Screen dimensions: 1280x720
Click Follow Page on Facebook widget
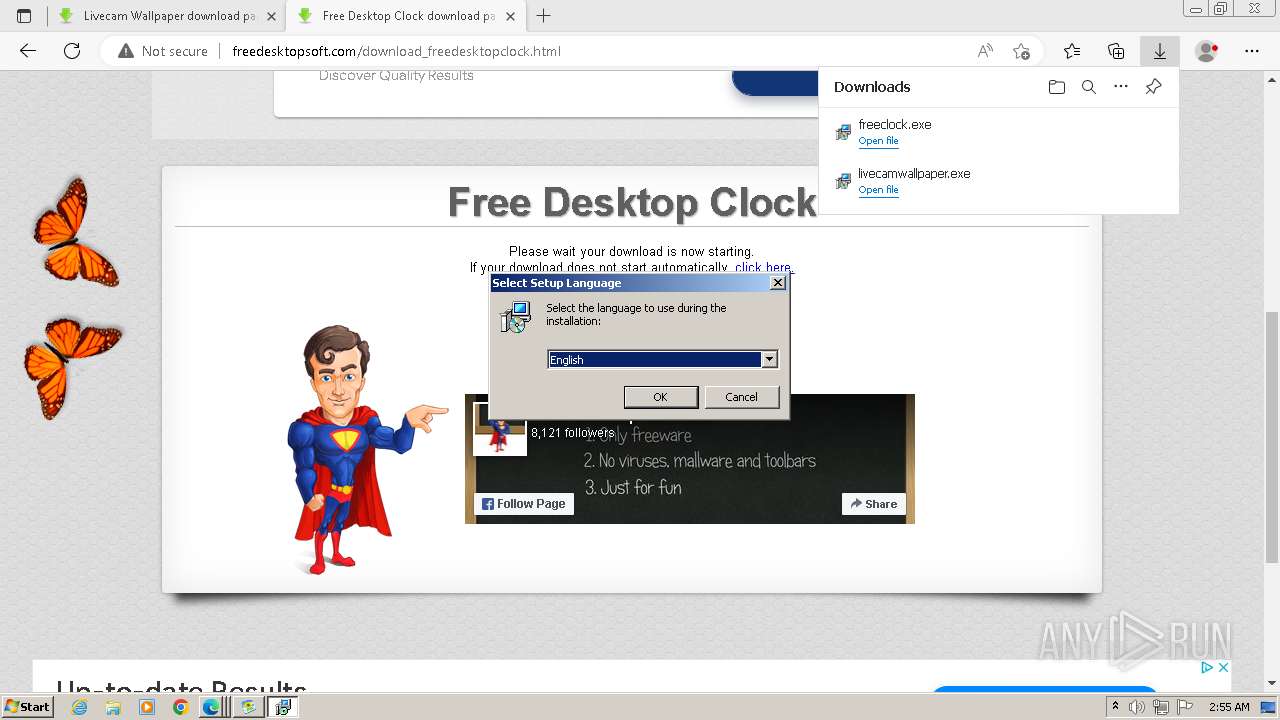pos(524,504)
